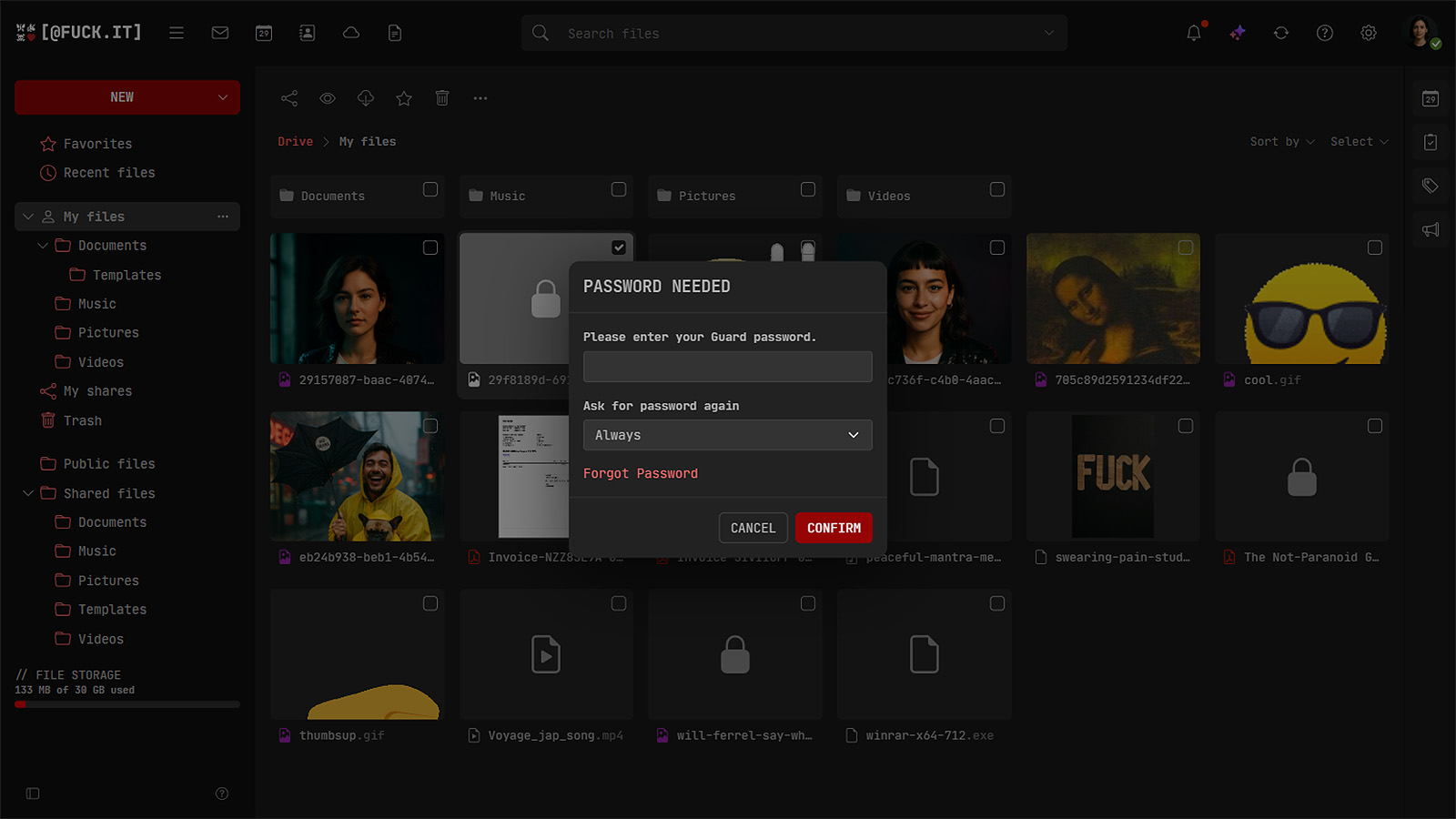Click the CONFIRM button

[834, 528]
